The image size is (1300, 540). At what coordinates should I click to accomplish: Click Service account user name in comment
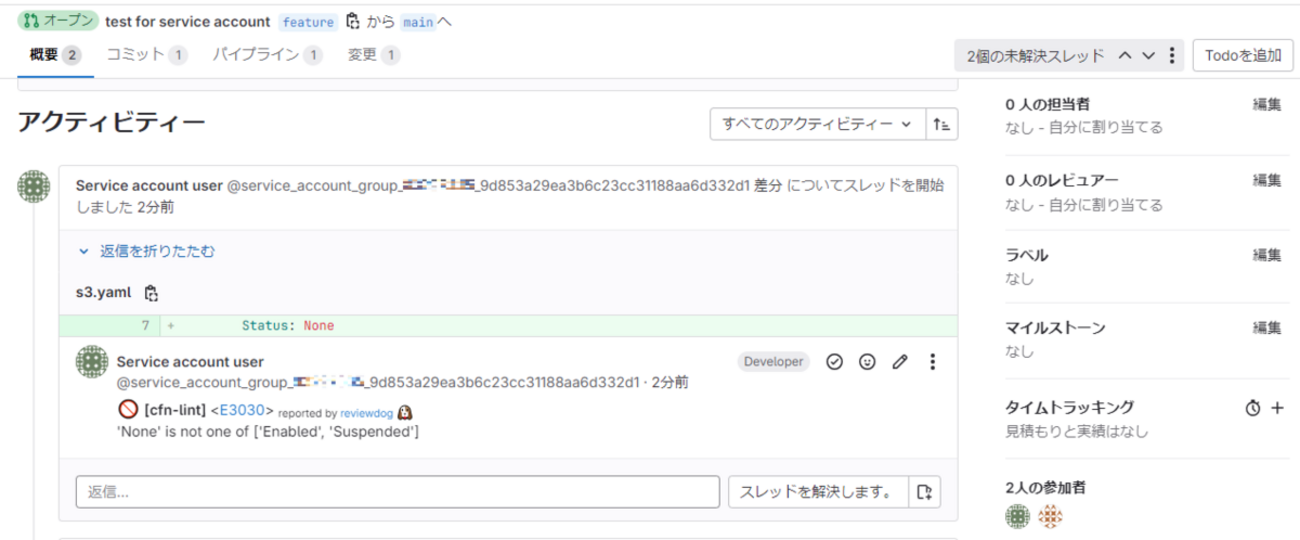(x=190, y=362)
